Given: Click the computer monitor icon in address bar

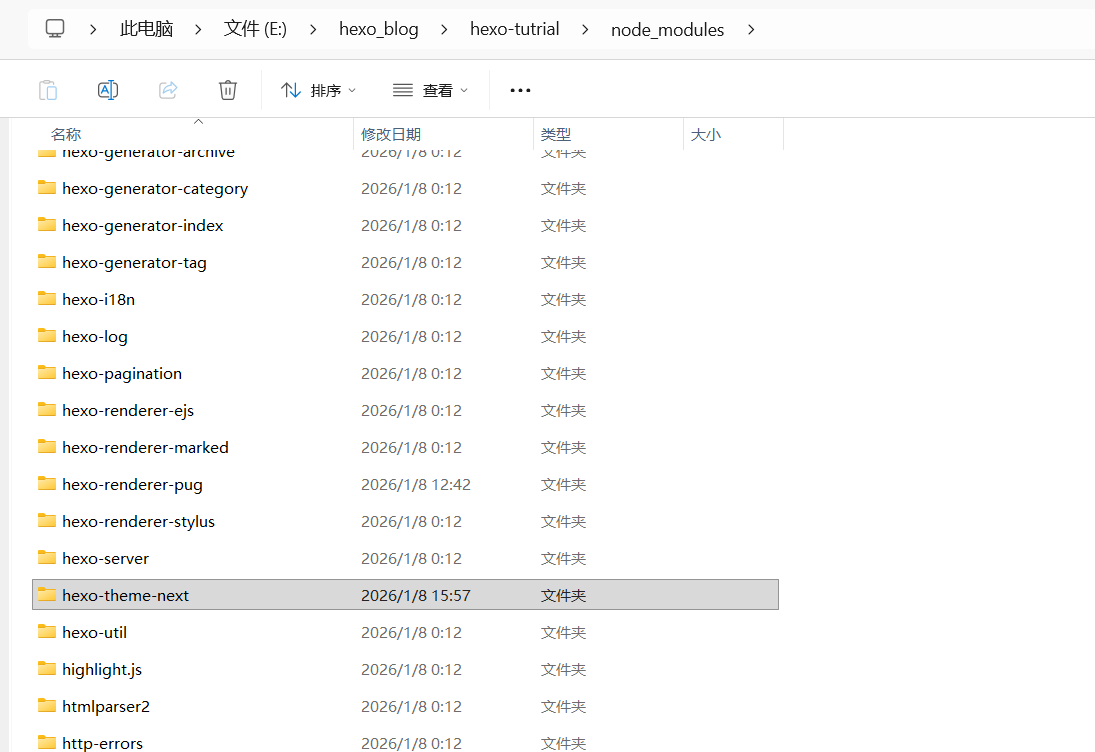Looking at the screenshot, I should (x=55, y=29).
